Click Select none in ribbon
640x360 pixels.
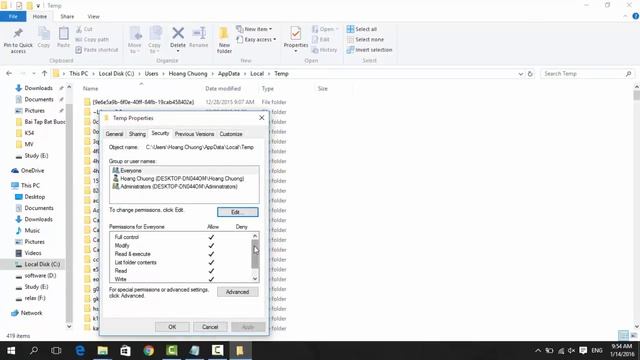[x=365, y=40]
